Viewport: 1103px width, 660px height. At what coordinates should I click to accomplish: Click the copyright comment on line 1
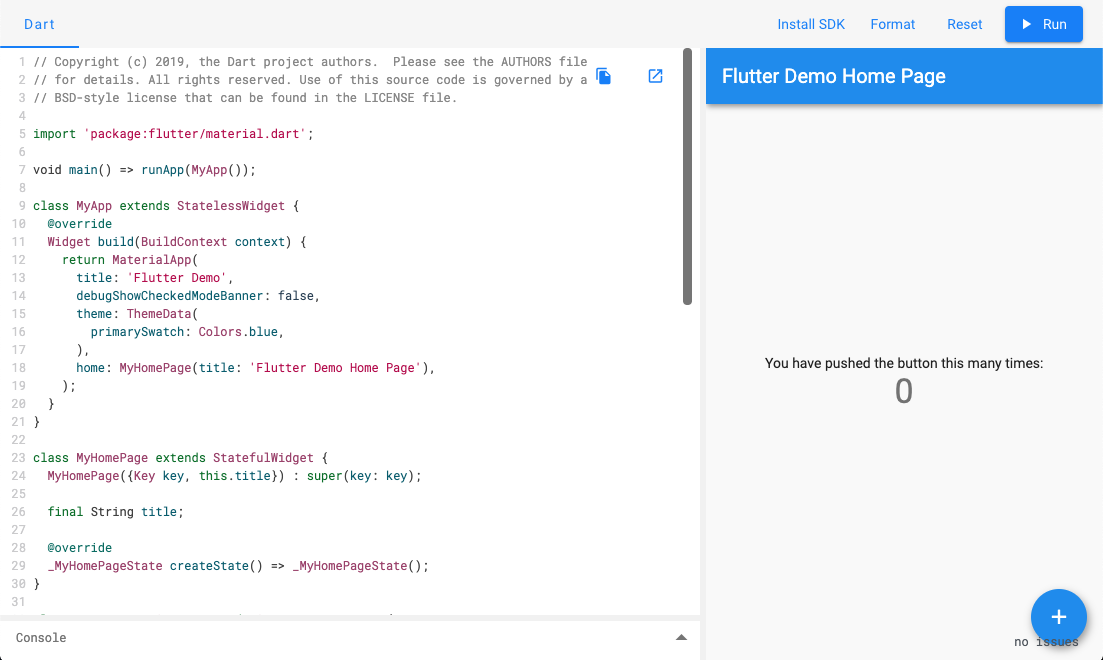click(310, 62)
